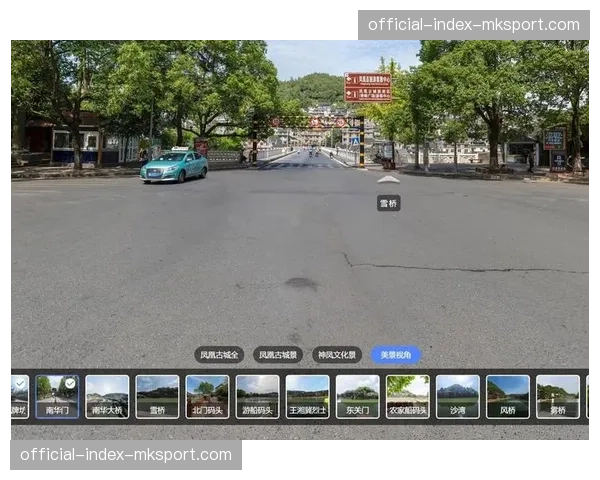
Task: Select the 北门码头 scene thumbnail
Action: (207, 396)
